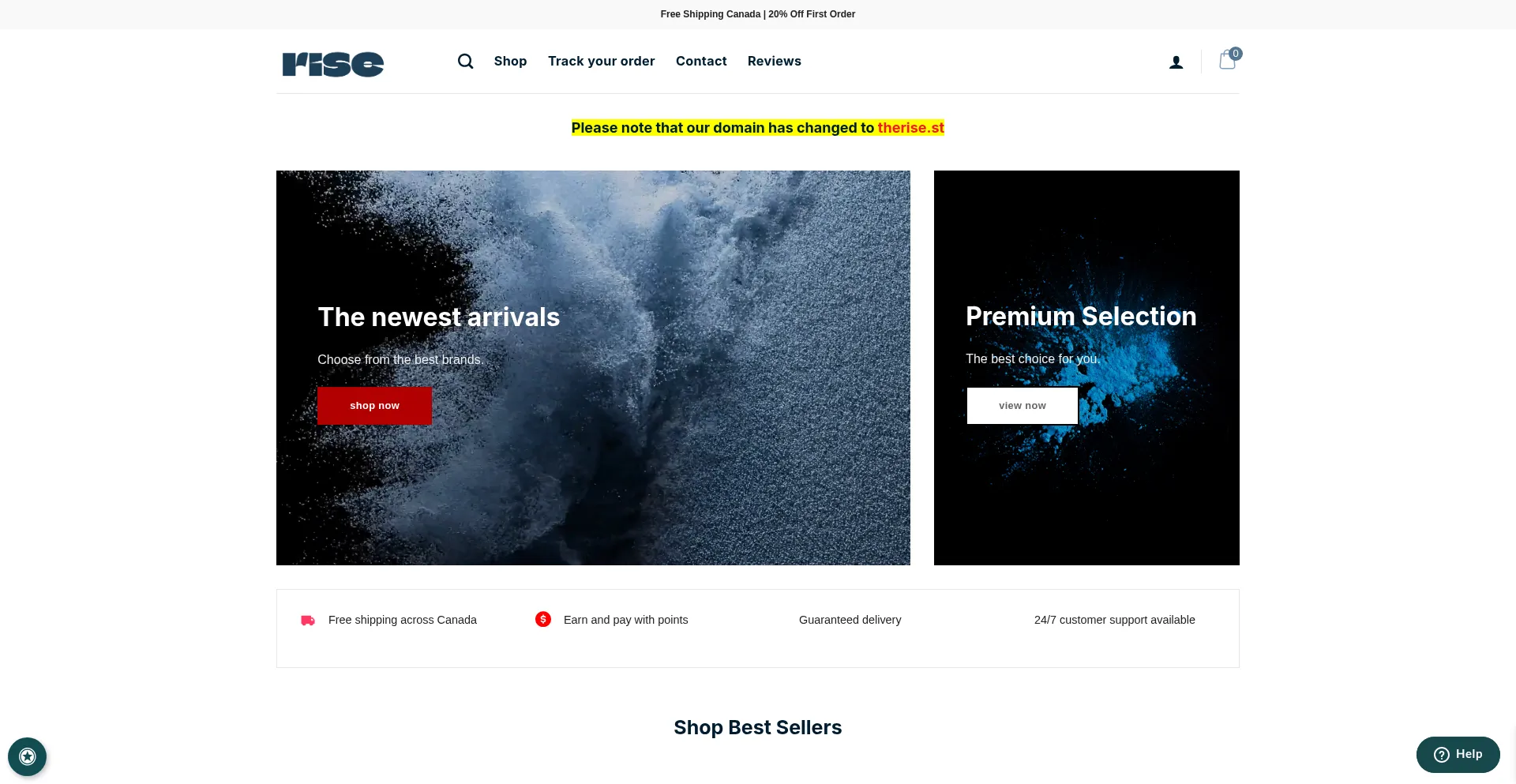
Task: Click the Rise logo
Action: (333, 64)
